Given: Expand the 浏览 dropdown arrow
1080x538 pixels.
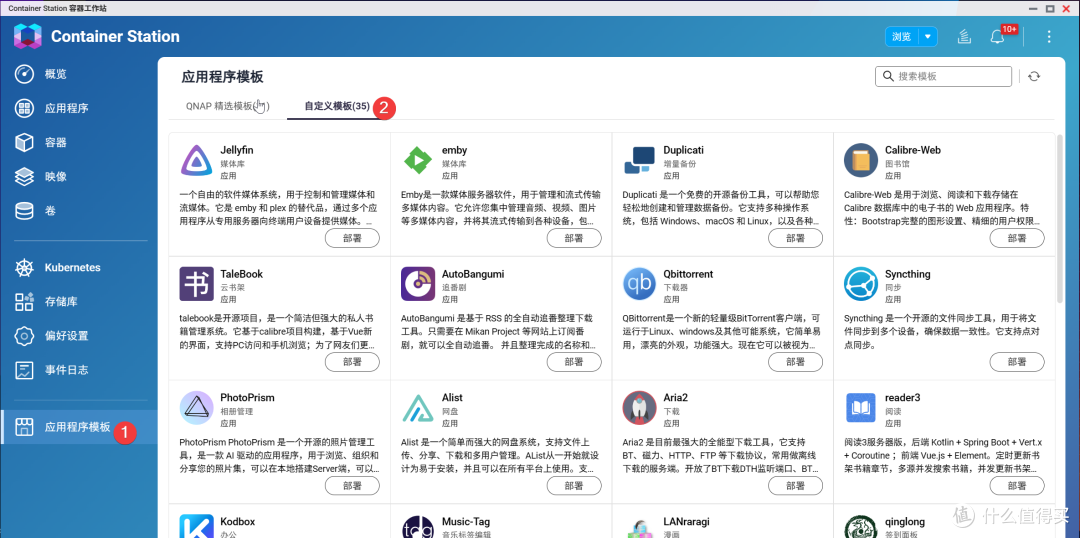Looking at the screenshot, I should (x=928, y=37).
